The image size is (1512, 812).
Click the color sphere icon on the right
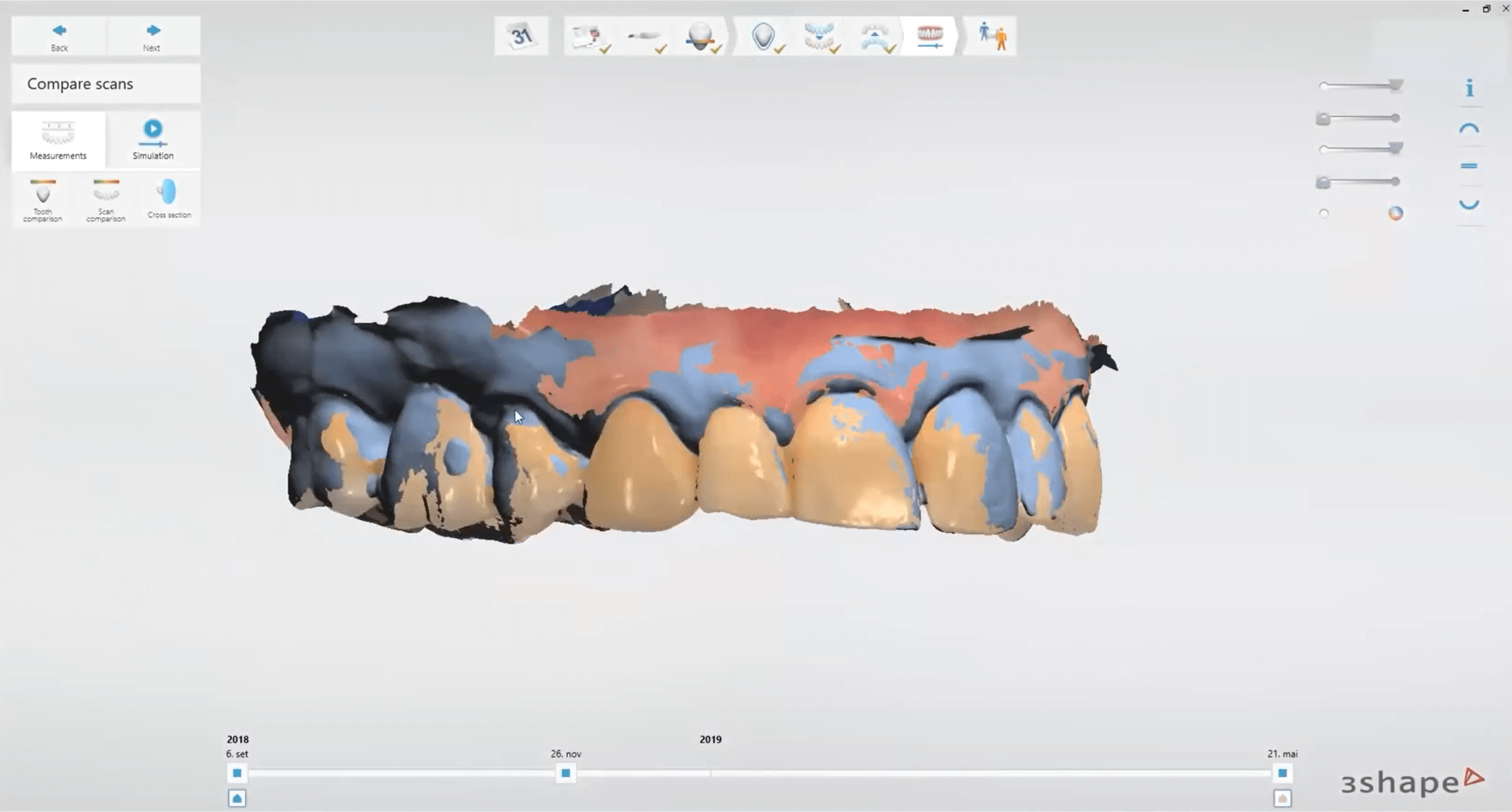pos(1395,214)
